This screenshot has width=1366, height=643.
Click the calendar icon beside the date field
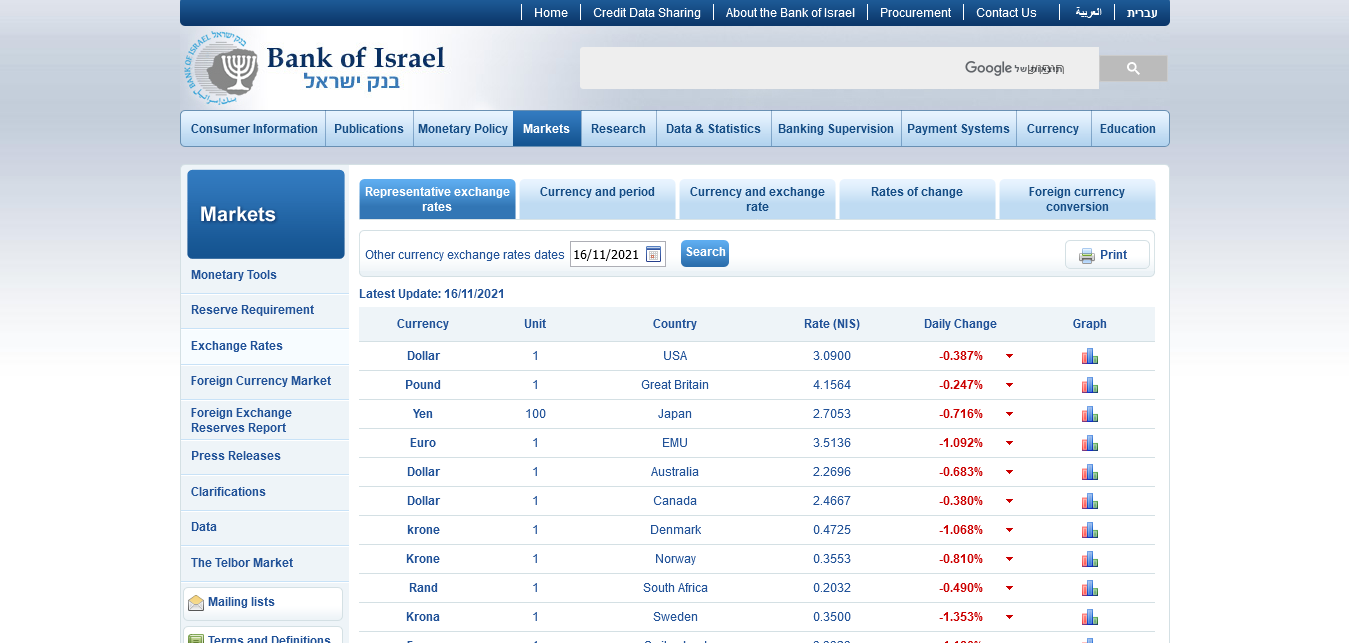click(x=653, y=255)
